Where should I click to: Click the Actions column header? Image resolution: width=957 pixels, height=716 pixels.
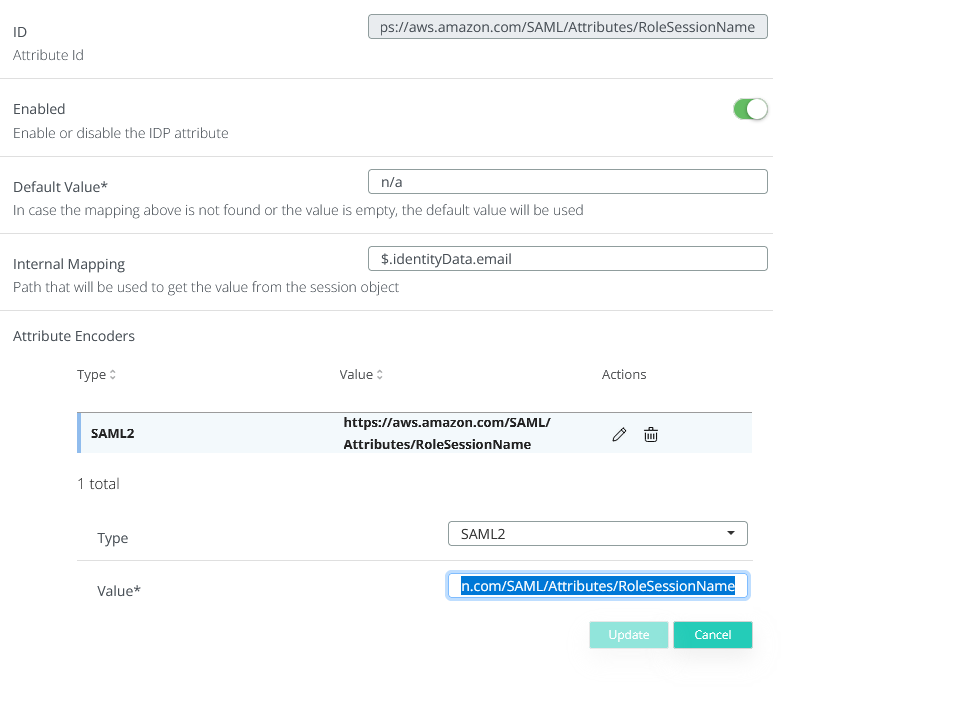(624, 375)
